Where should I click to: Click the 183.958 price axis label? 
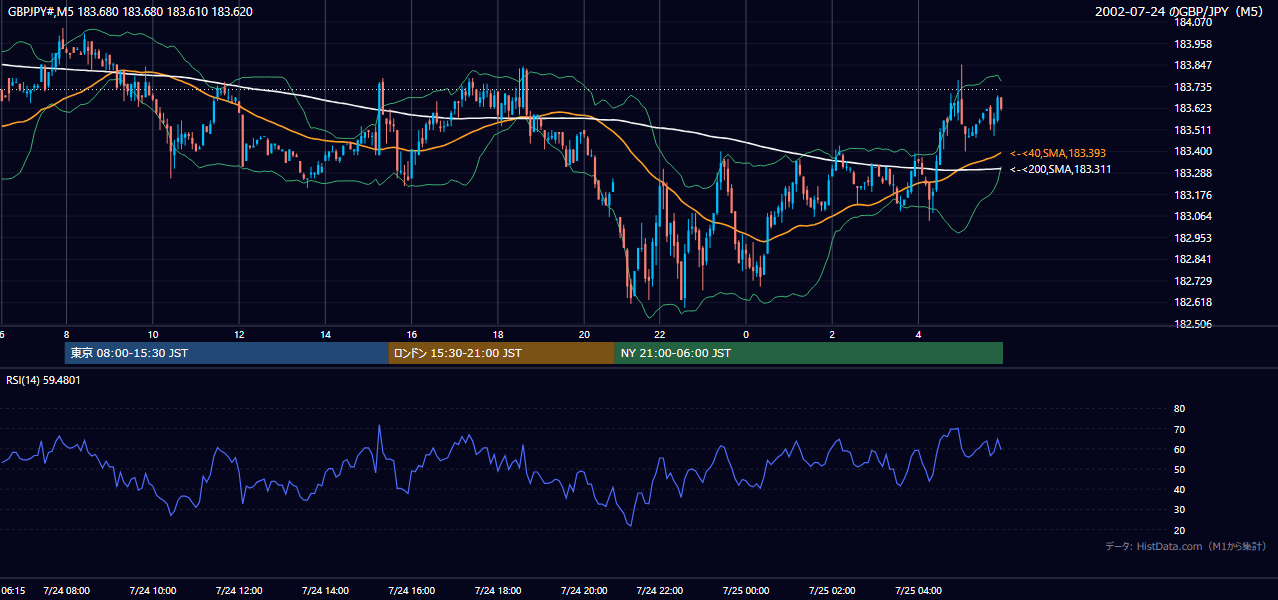[1192, 44]
